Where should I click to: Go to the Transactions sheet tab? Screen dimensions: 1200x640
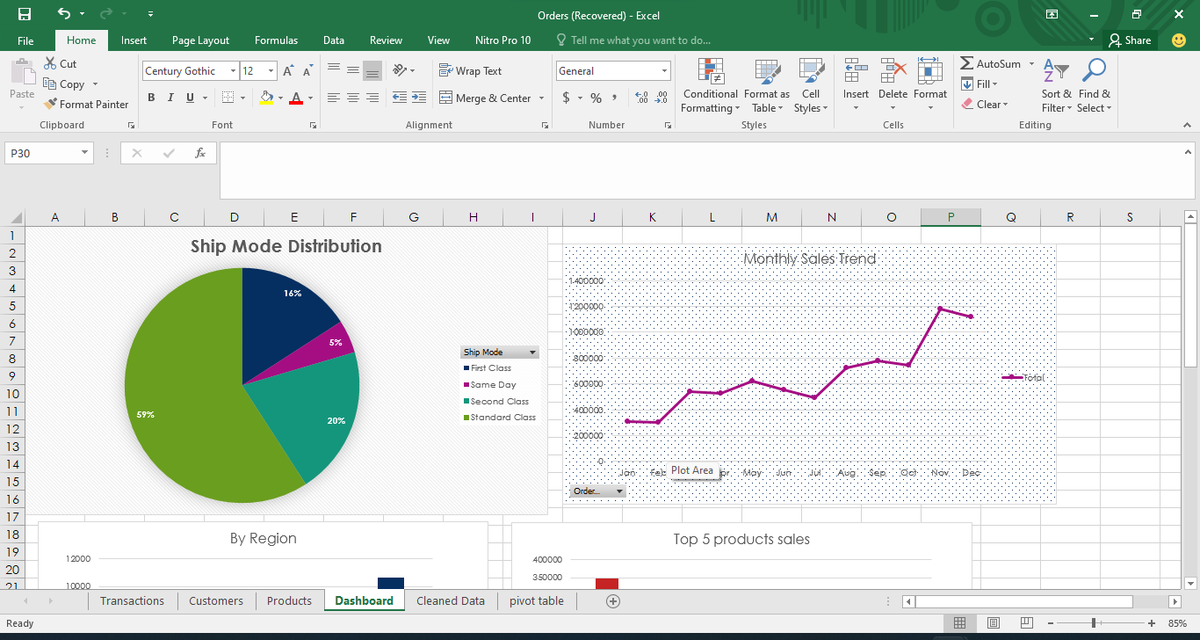click(132, 601)
